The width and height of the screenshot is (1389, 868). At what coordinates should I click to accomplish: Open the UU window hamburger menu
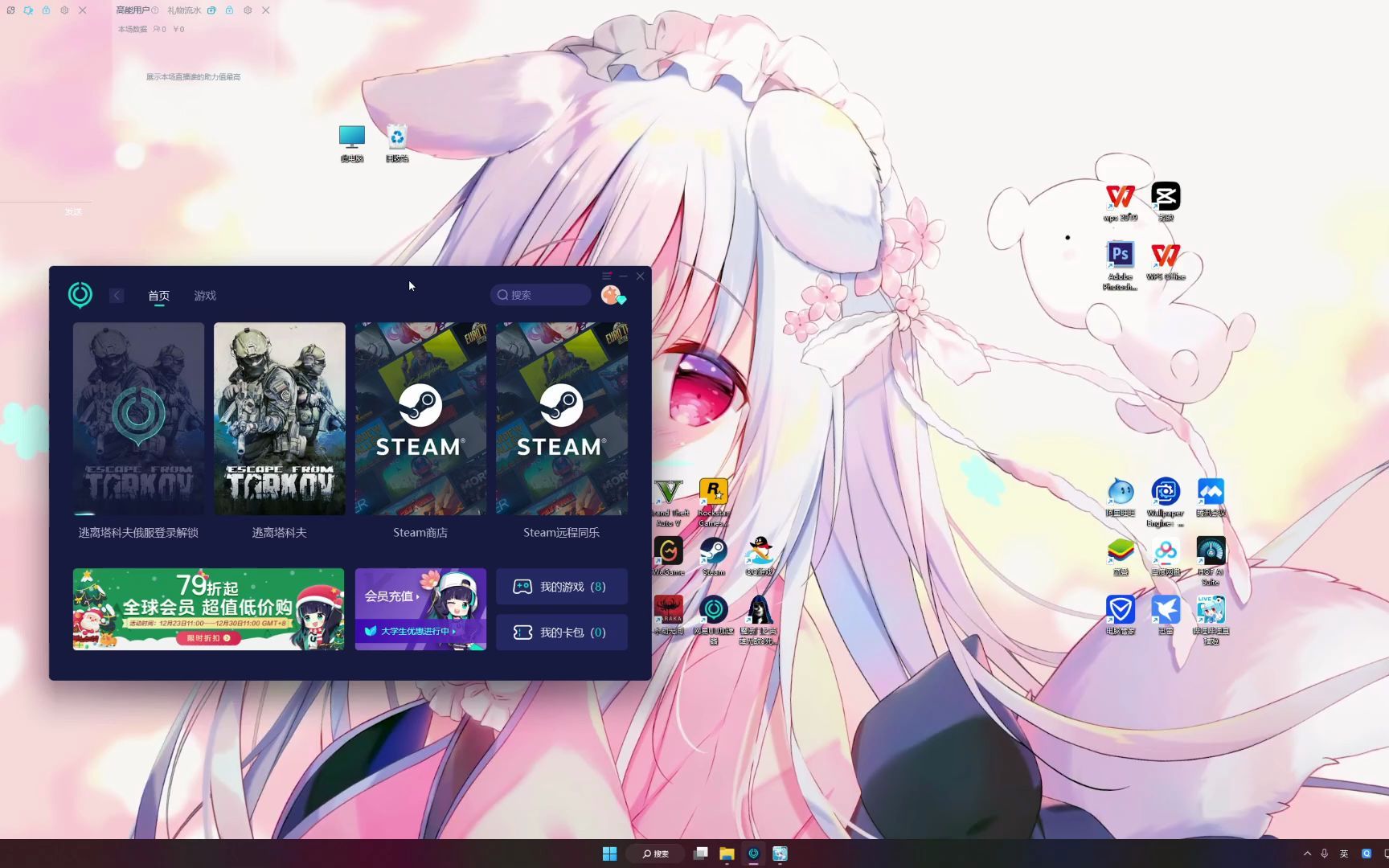click(x=607, y=276)
